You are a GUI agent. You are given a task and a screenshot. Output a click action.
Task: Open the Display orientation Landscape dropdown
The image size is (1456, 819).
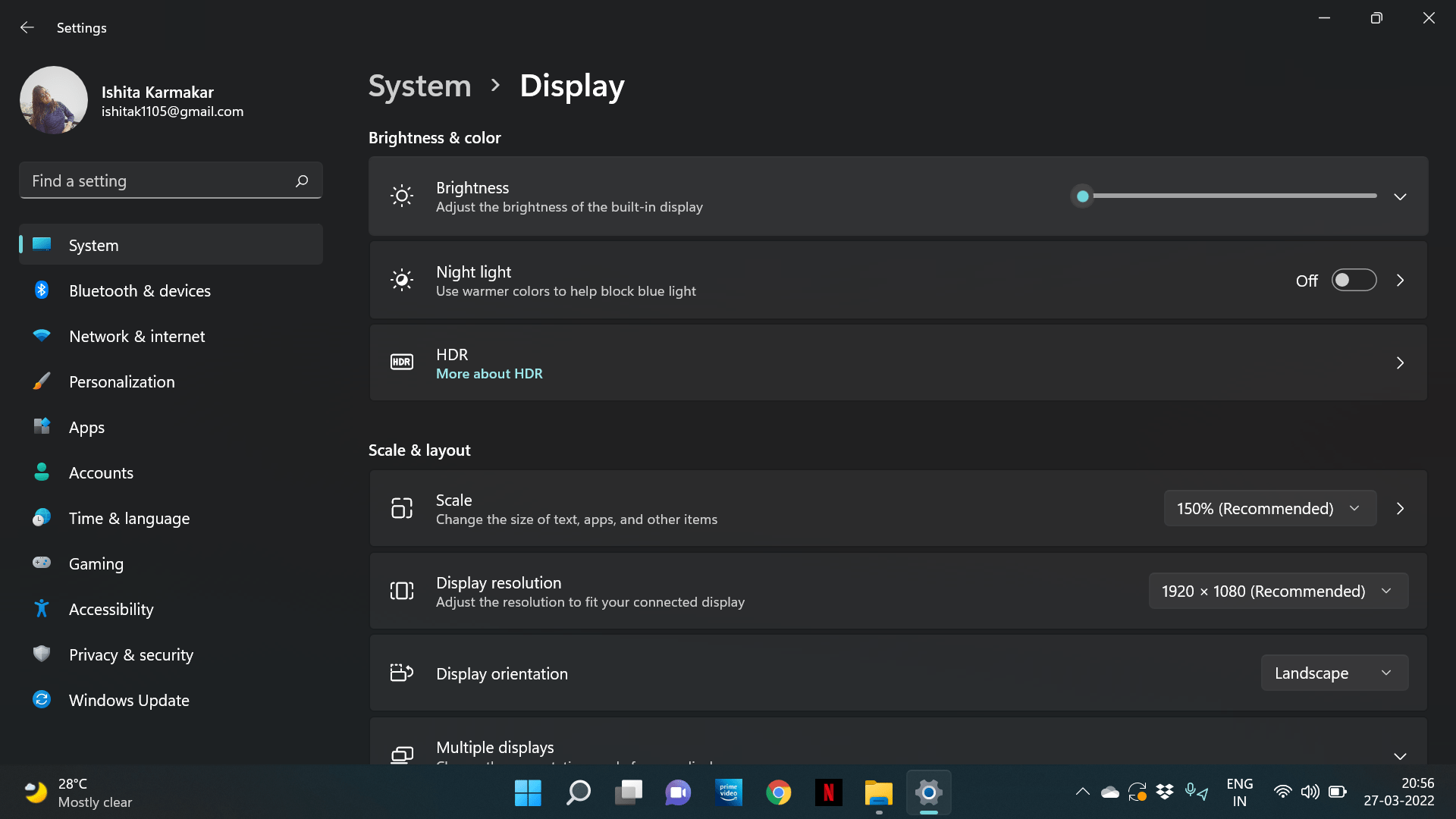pos(1334,673)
